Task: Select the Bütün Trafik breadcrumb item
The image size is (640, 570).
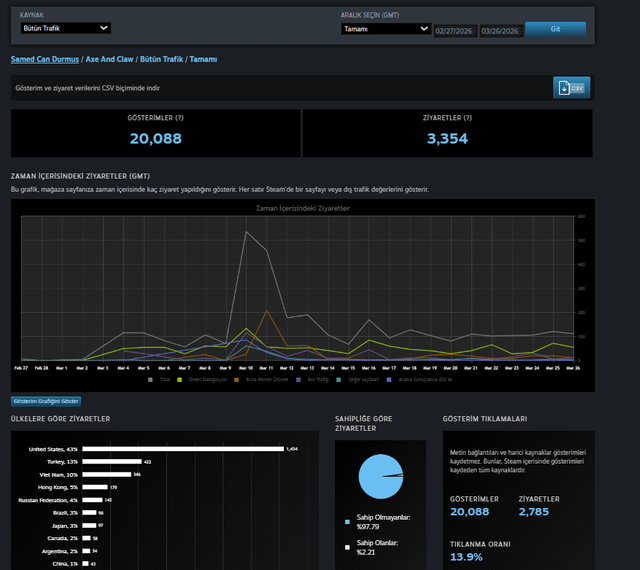Action: click(x=167, y=60)
